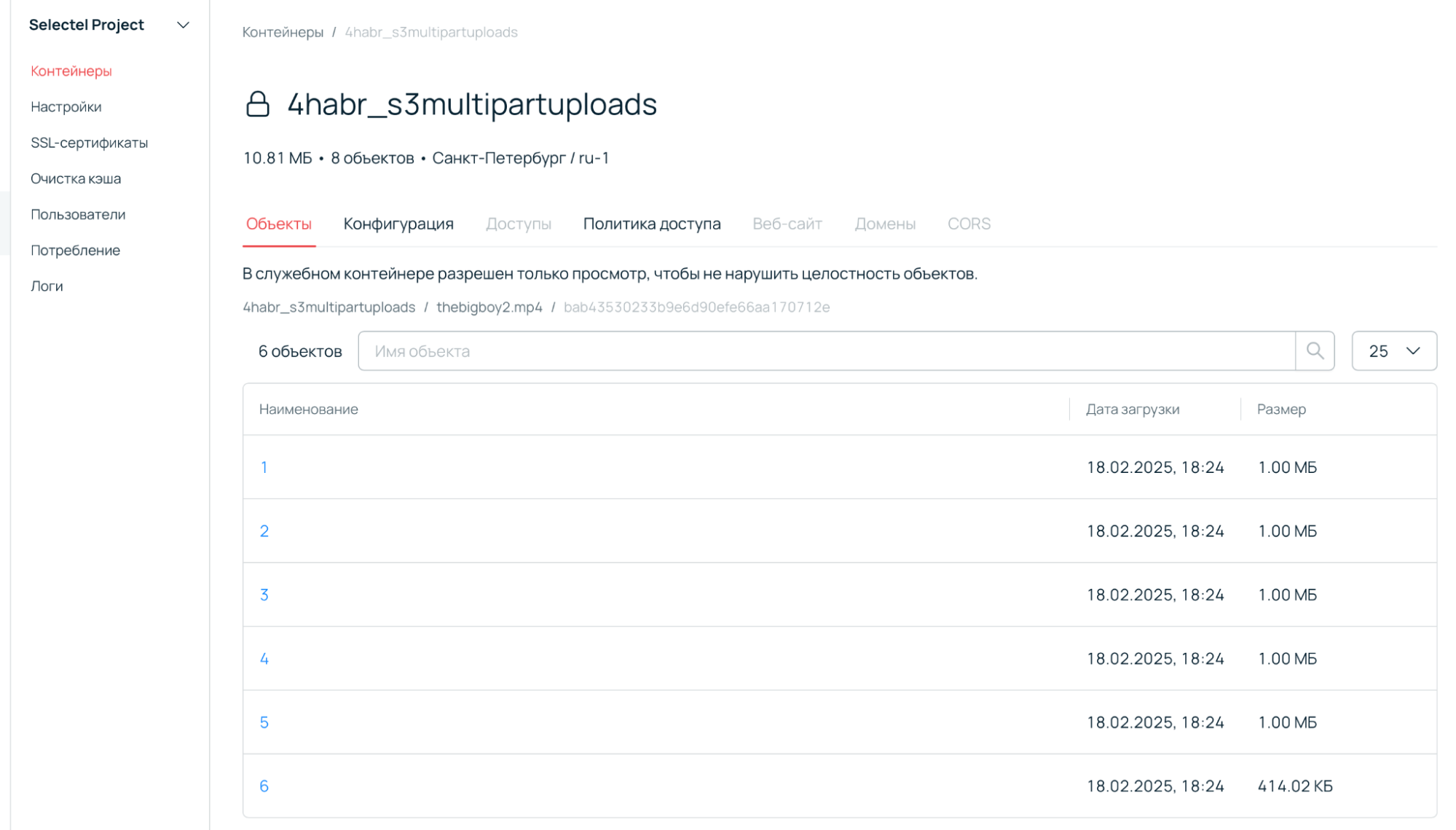Navigate to thebigboy2.mp4 path breadcrumb
1456x830 pixels.
point(489,307)
